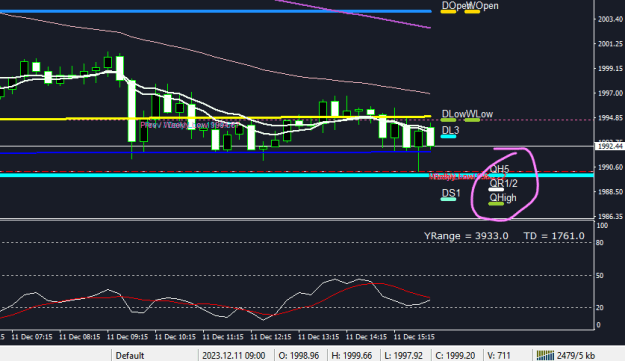Click the YRange = 3933.0 readout
625x361 pixels.
click(466, 236)
